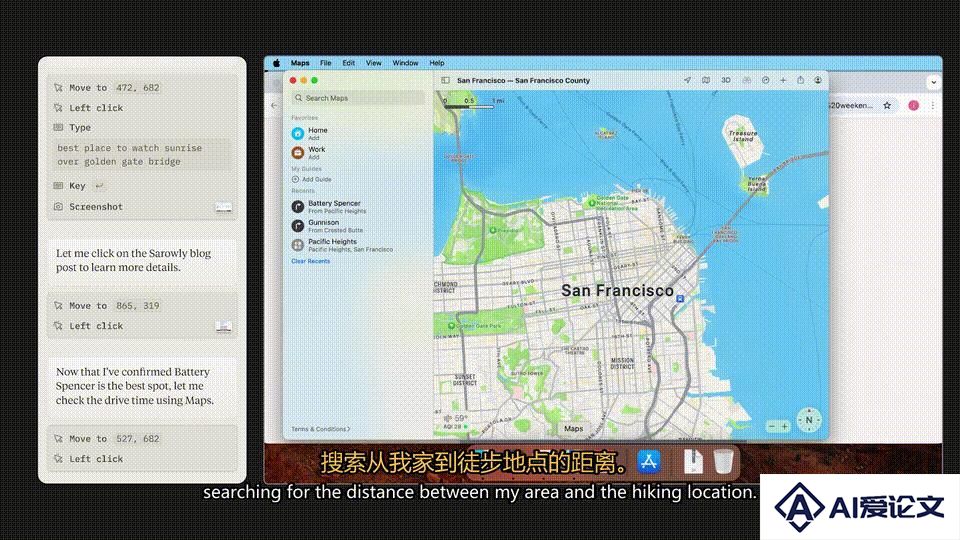960x540 pixels.
Task: Click the San Francisco map label
Action: [x=617, y=290]
